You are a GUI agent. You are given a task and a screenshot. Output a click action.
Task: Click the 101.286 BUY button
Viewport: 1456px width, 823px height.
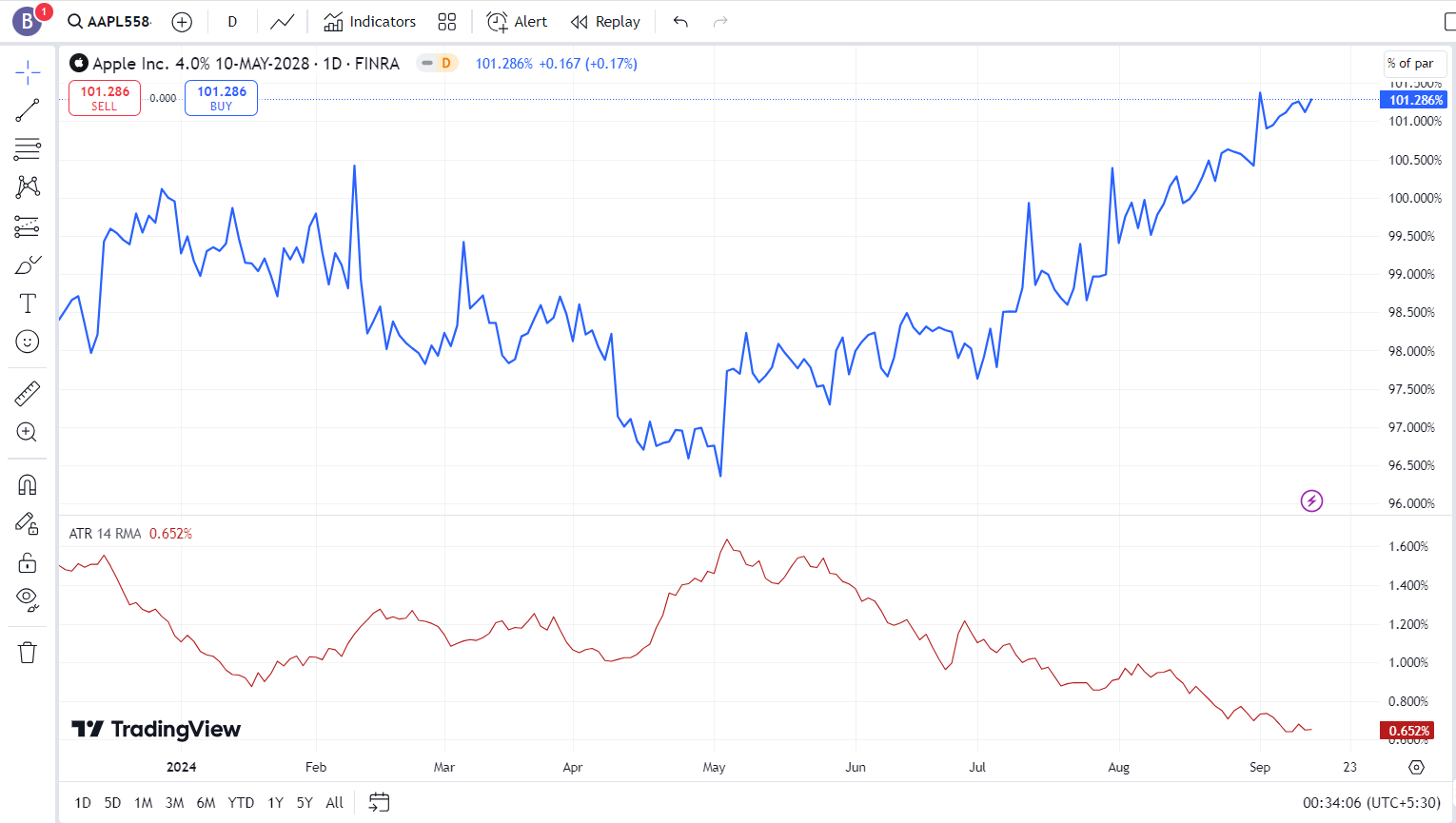click(221, 98)
